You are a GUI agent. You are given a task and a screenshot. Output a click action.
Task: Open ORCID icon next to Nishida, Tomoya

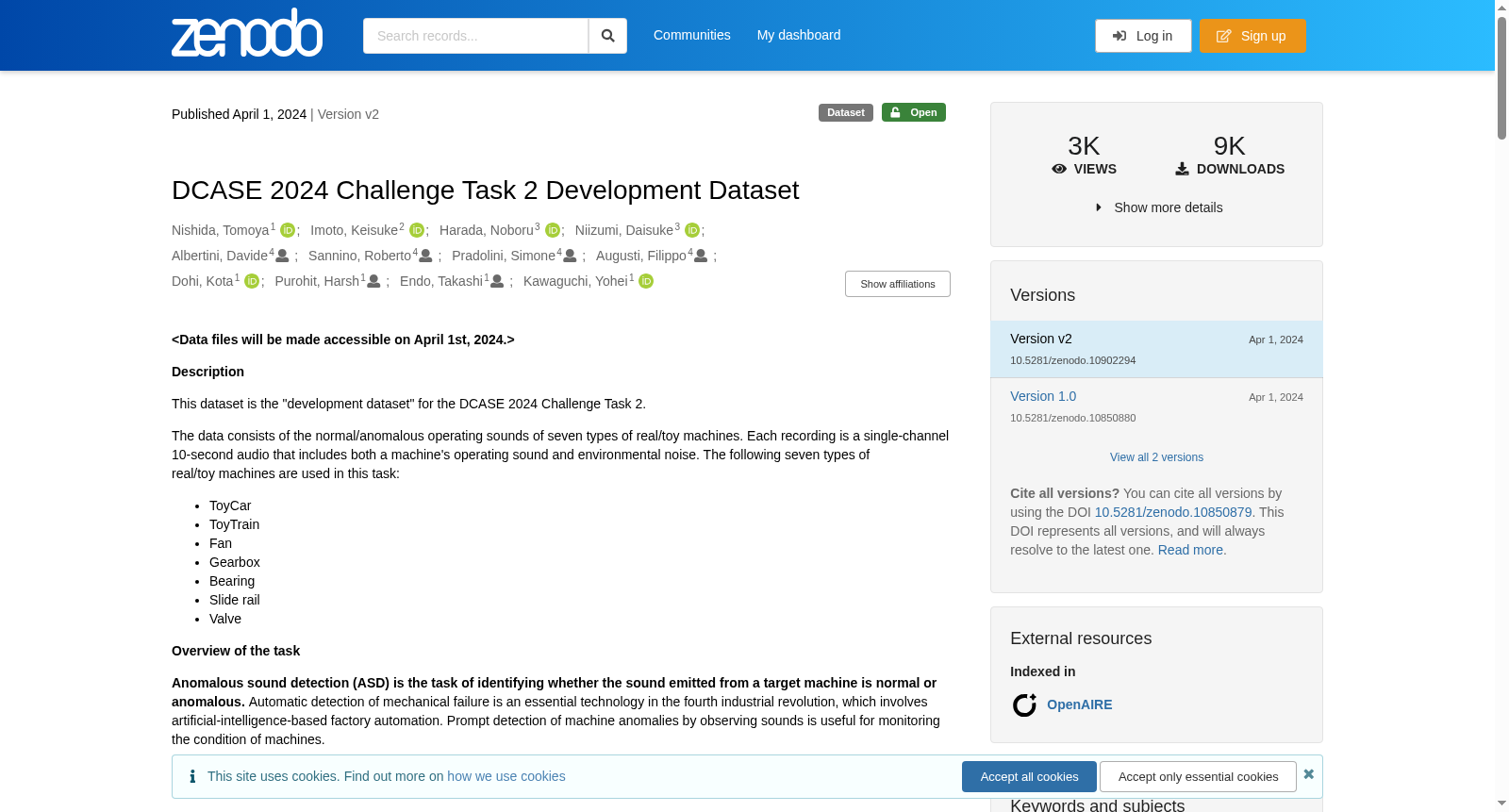pyautogui.click(x=288, y=230)
